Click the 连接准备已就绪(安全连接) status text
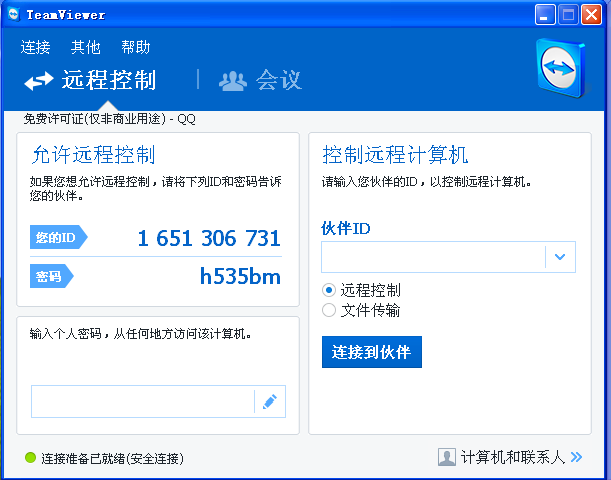This screenshot has height=480, width=611. pos(112,458)
